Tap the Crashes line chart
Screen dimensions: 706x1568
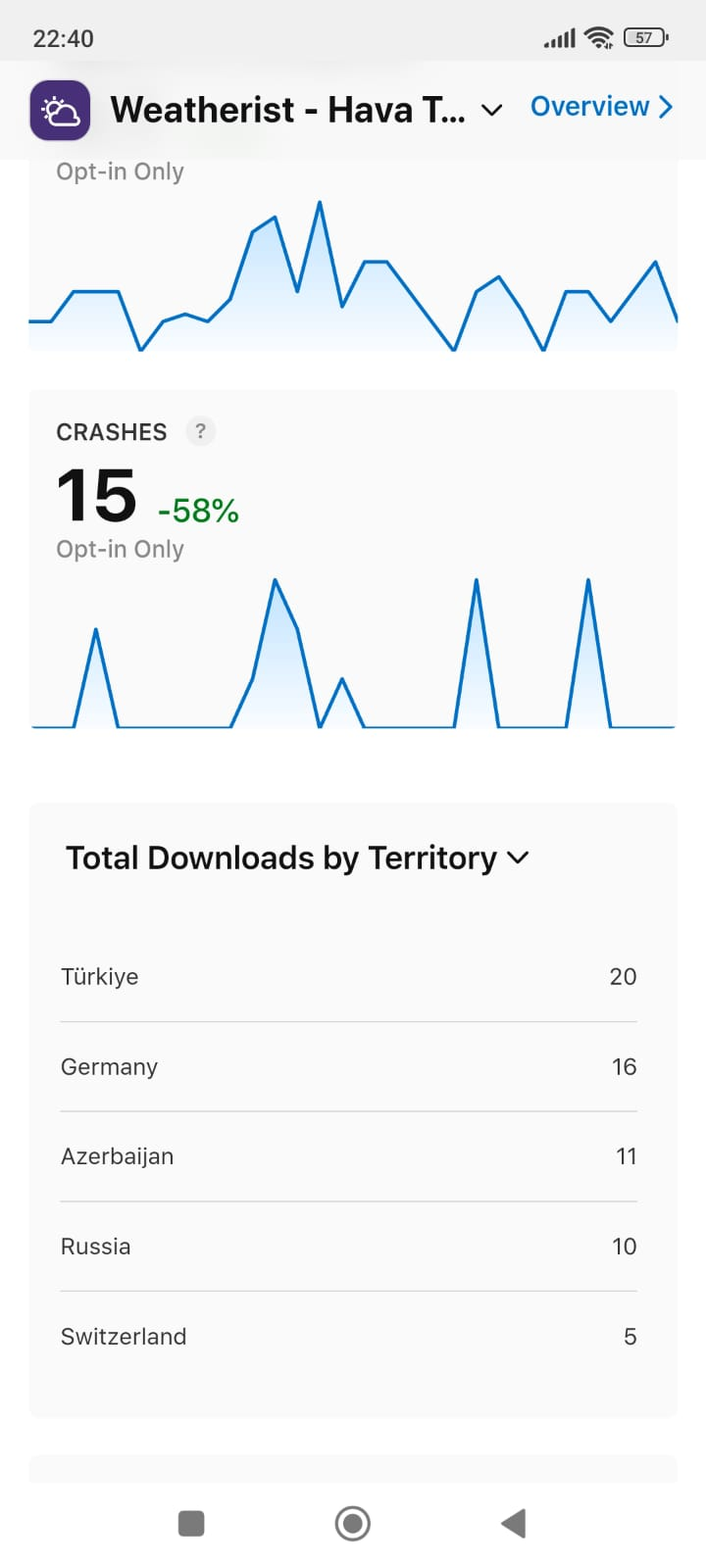[x=353, y=653]
